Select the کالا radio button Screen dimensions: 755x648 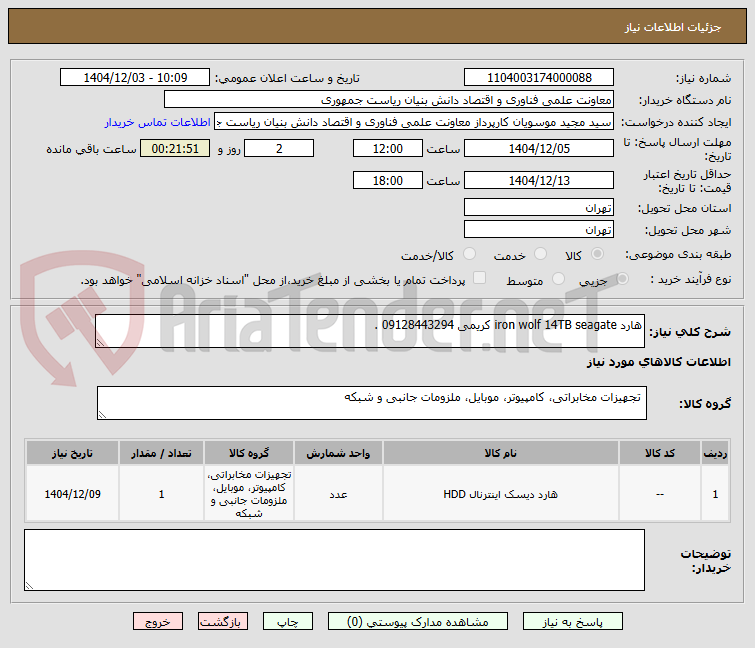[597, 254]
